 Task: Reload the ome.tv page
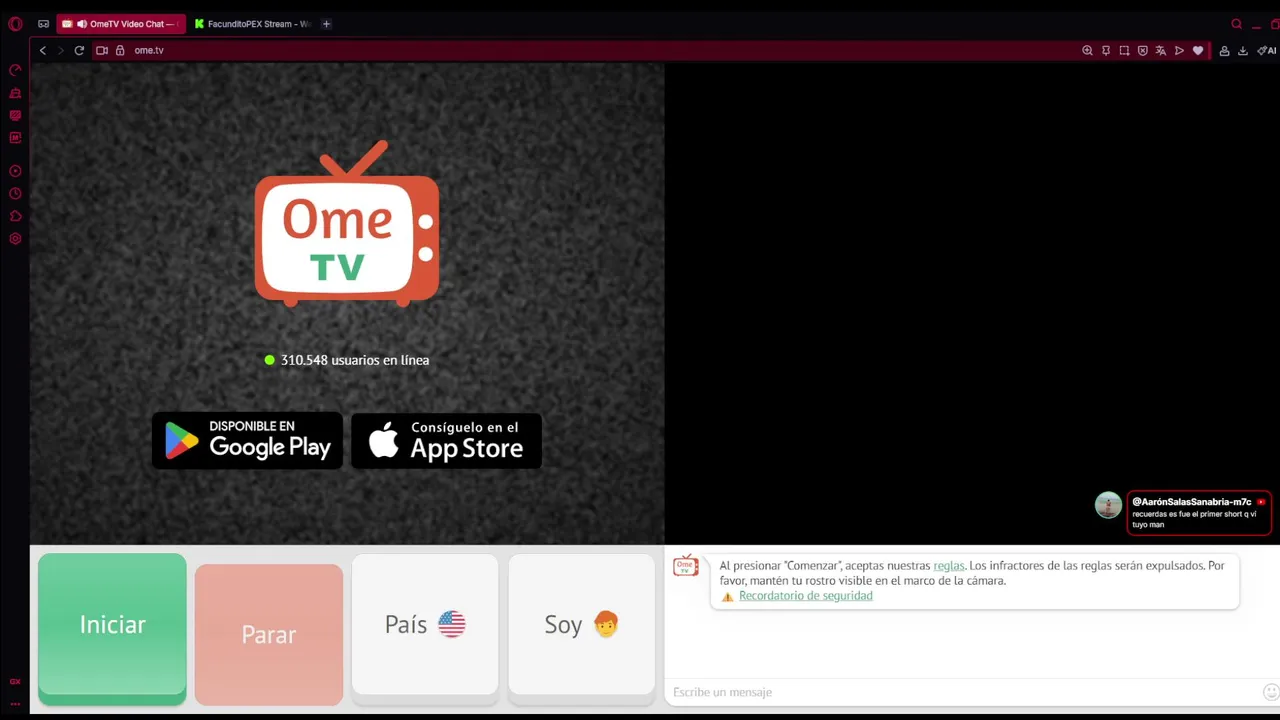79,50
